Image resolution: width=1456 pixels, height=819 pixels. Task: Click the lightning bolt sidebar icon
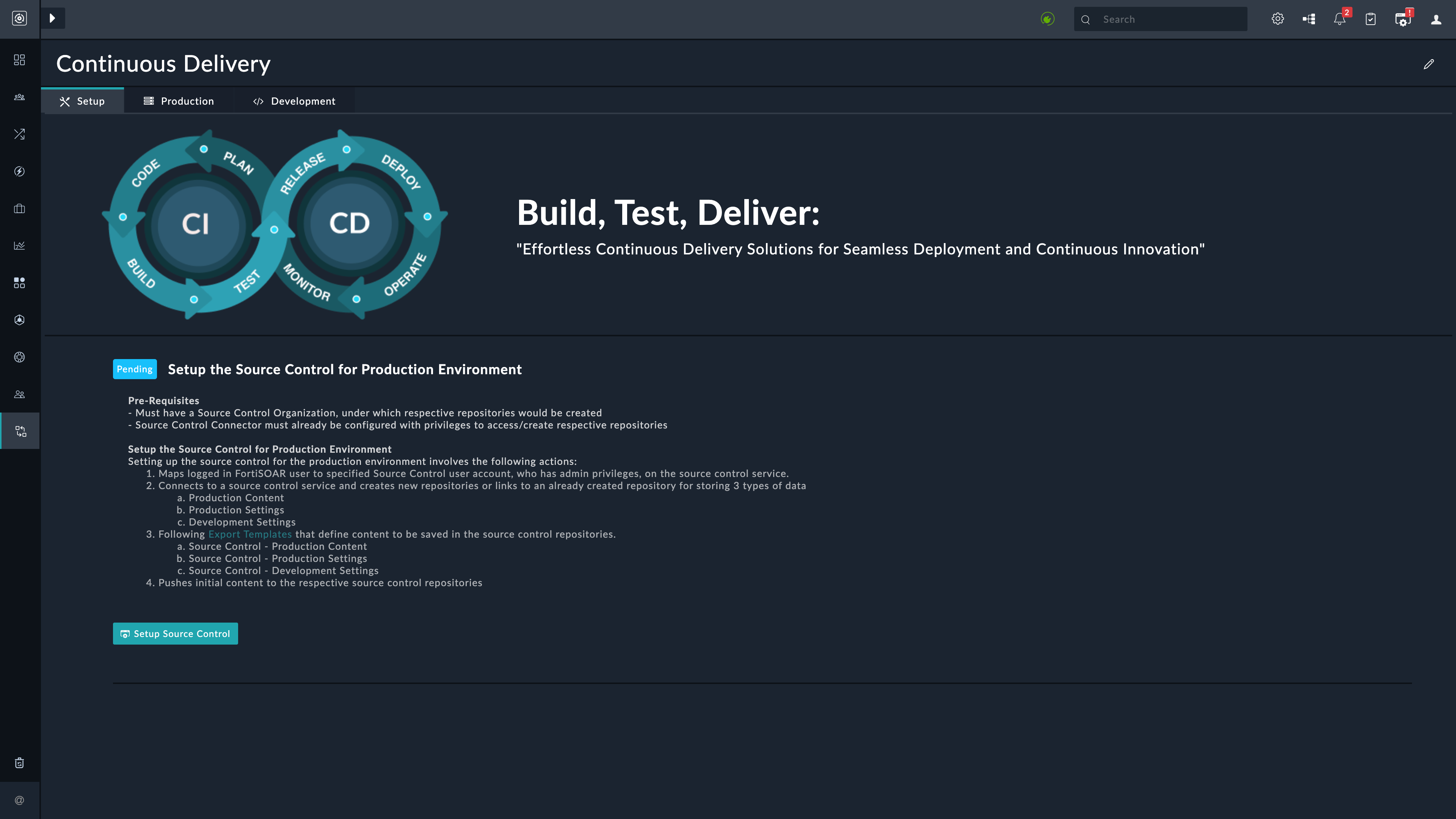19,171
